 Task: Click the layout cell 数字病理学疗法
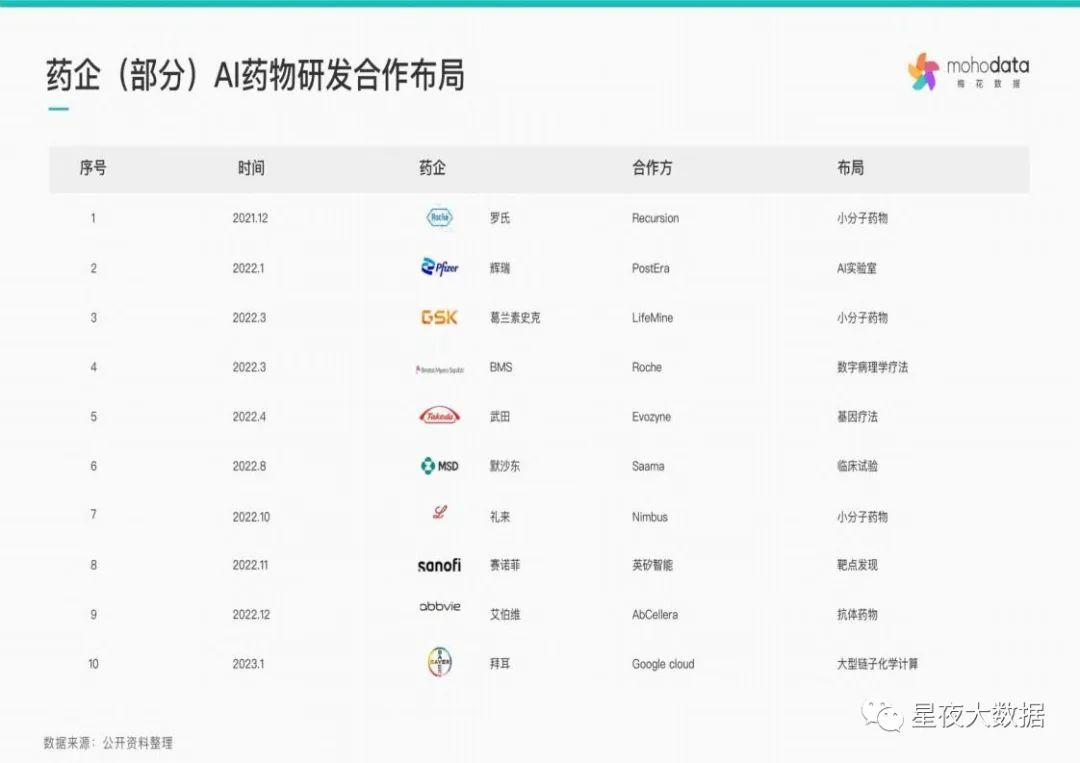coord(872,367)
